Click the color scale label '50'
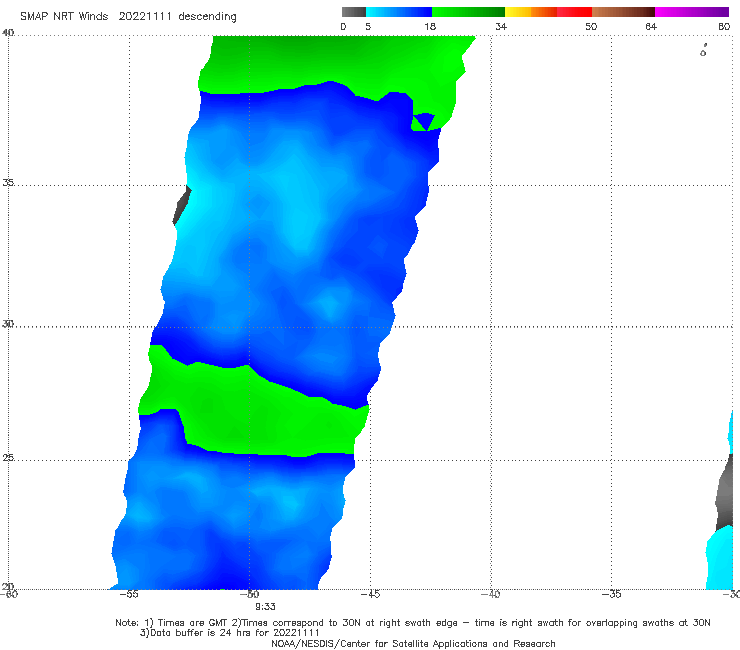The height and width of the screenshot is (650, 740). pyautogui.click(x=591, y=26)
